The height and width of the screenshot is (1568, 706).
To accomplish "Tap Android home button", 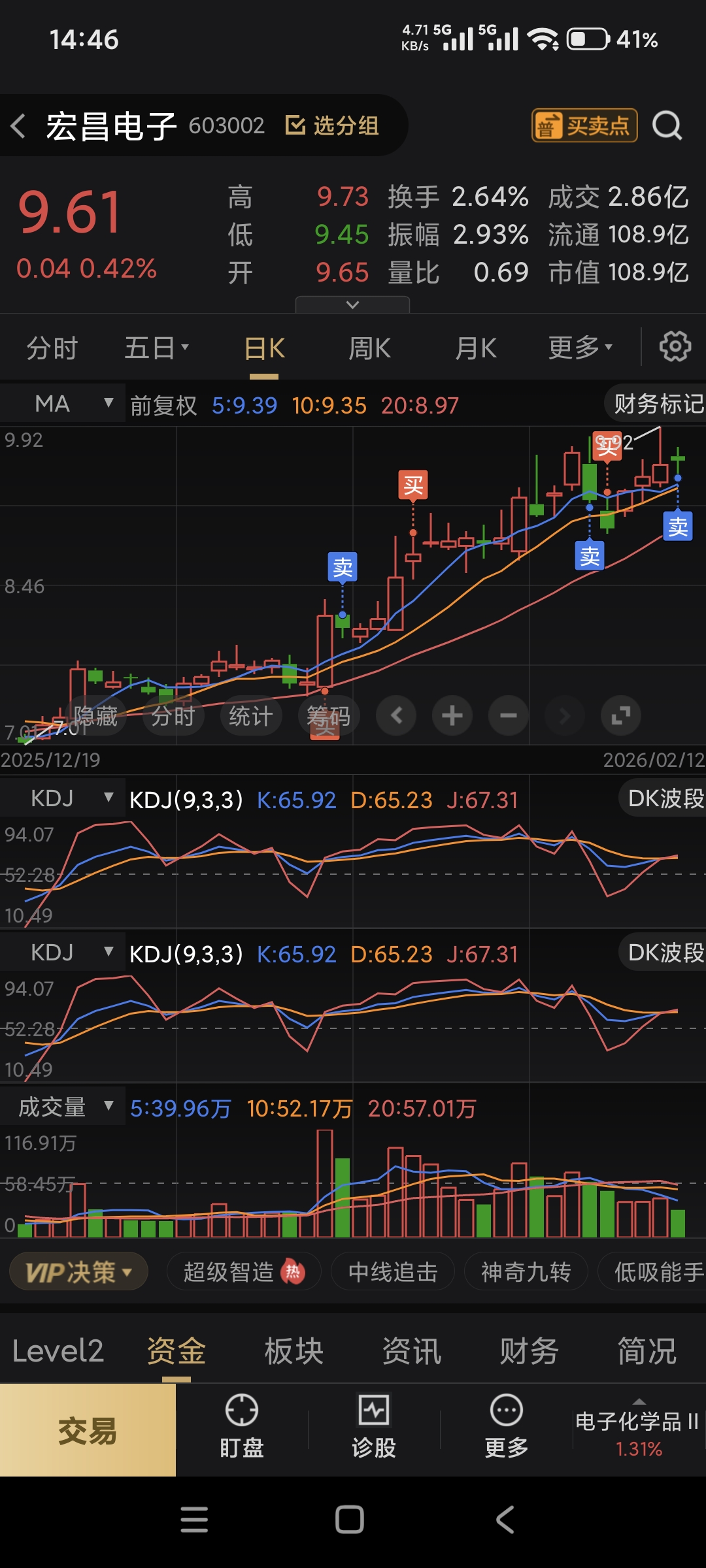I will point(350,1520).
